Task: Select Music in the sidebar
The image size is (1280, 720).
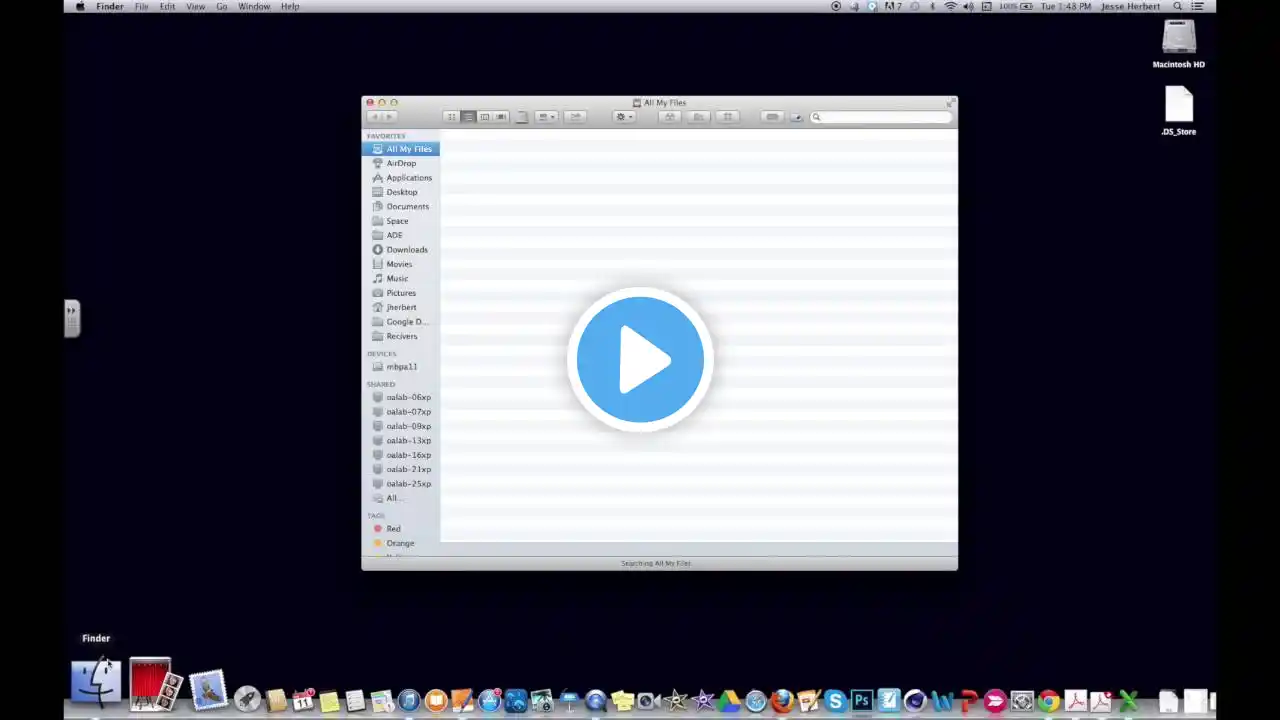Action: tap(401, 278)
